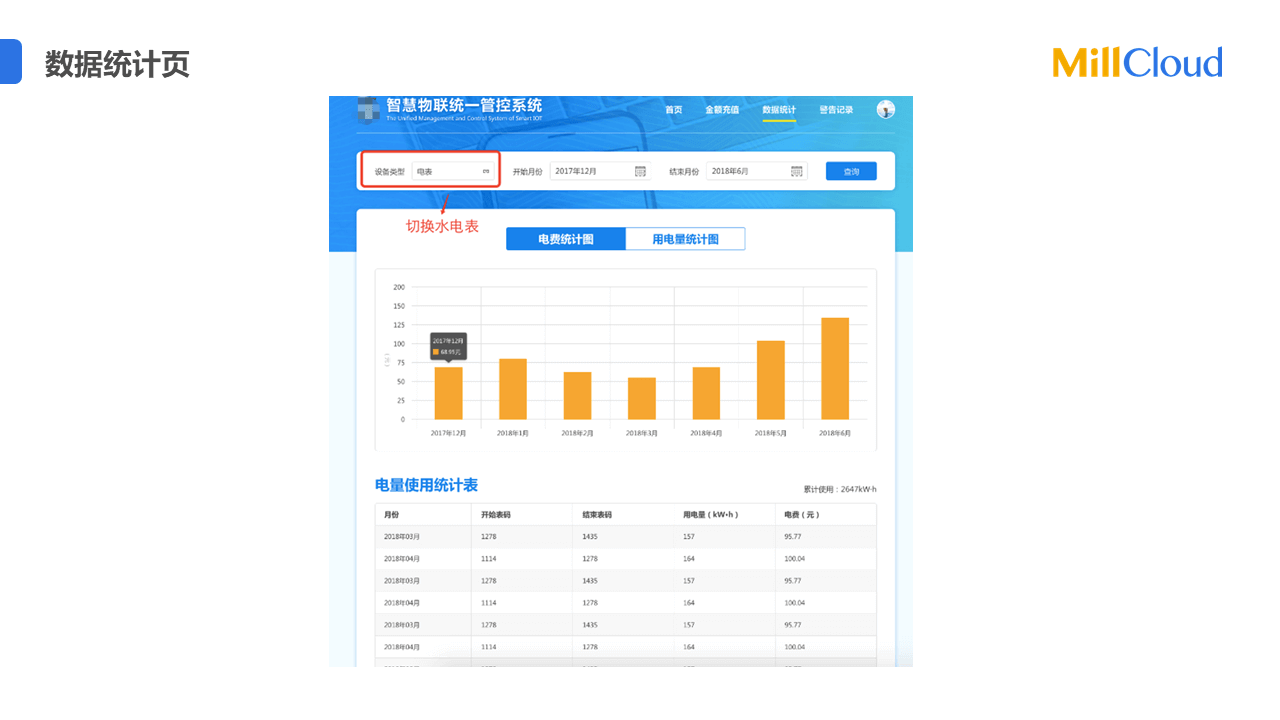
Task: Open the 开始月份 date picker field
Action: [x=592, y=171]
